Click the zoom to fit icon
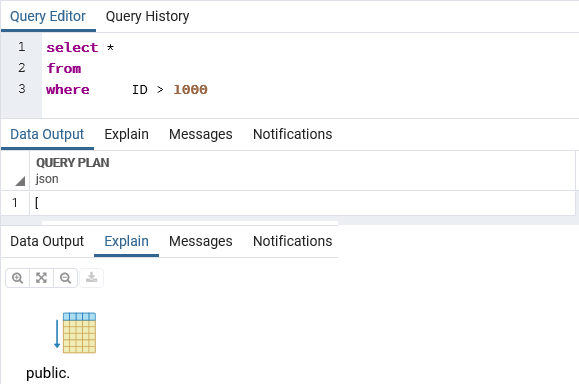This screenshot has height=384, width=579. tap(41, 278)
